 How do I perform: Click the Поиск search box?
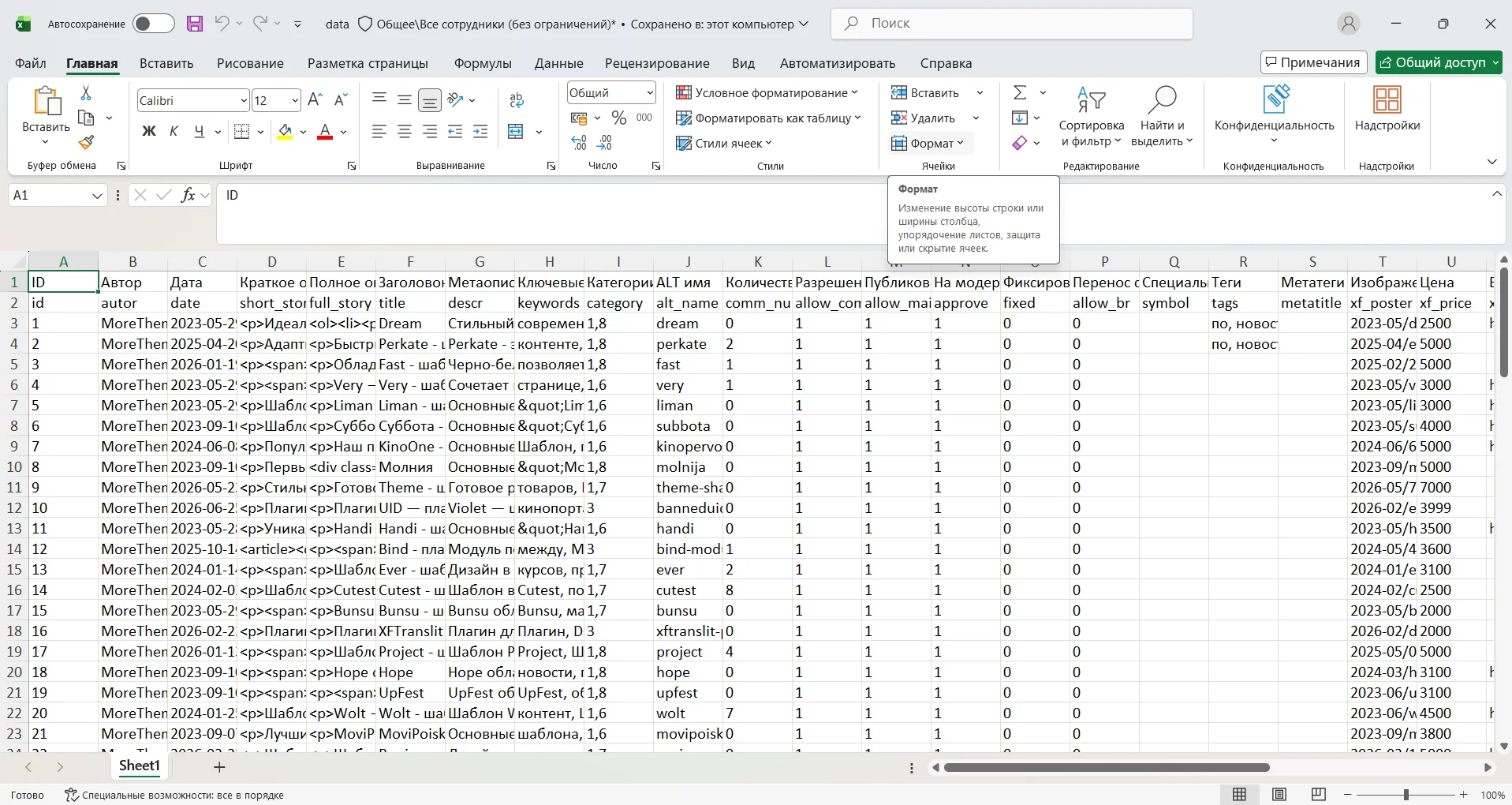coord(1012,24)
